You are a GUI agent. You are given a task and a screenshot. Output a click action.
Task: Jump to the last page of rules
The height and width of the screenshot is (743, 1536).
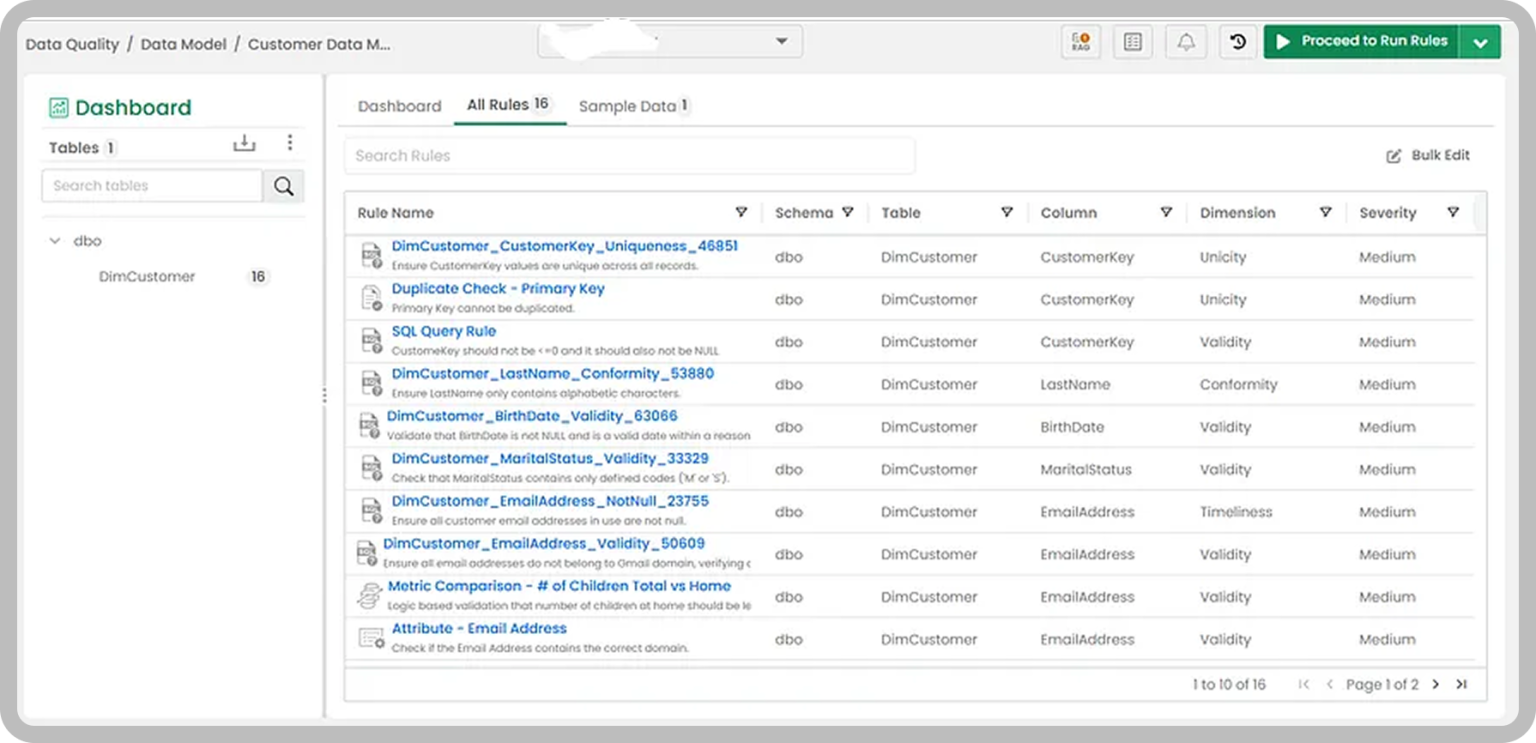[1461, 685]
